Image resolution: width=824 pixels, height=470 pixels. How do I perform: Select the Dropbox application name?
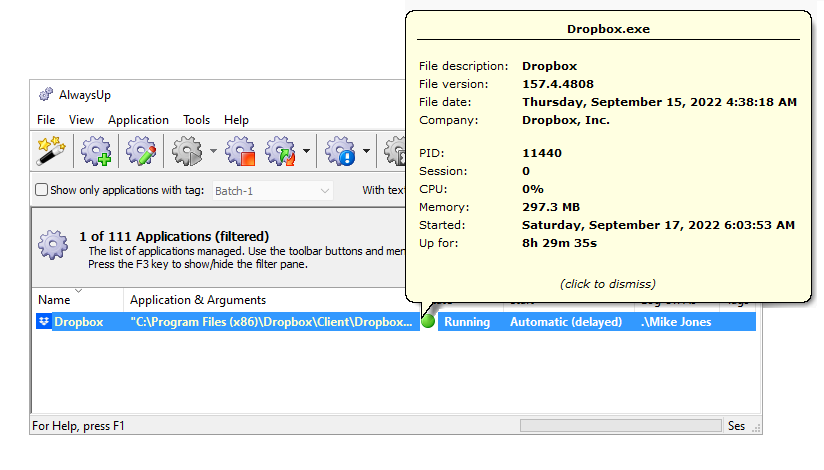pos(79,322)
